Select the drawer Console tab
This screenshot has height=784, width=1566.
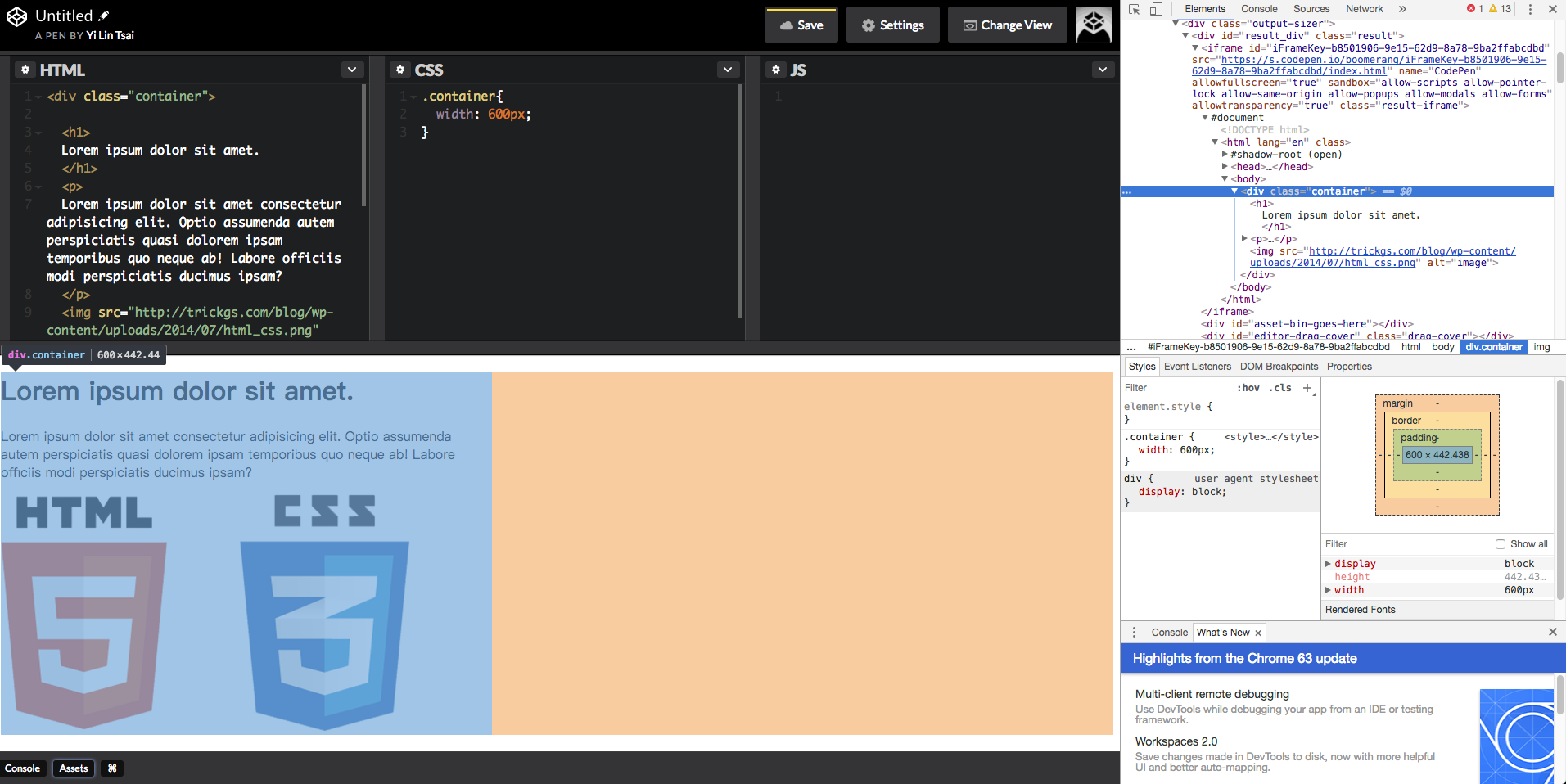point(1169,633)
